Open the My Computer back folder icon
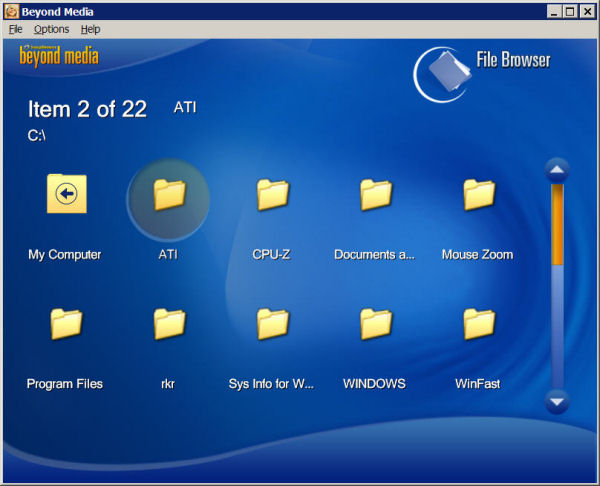The height and width of the screenshot is (486, 600). (x=67, y=194)
